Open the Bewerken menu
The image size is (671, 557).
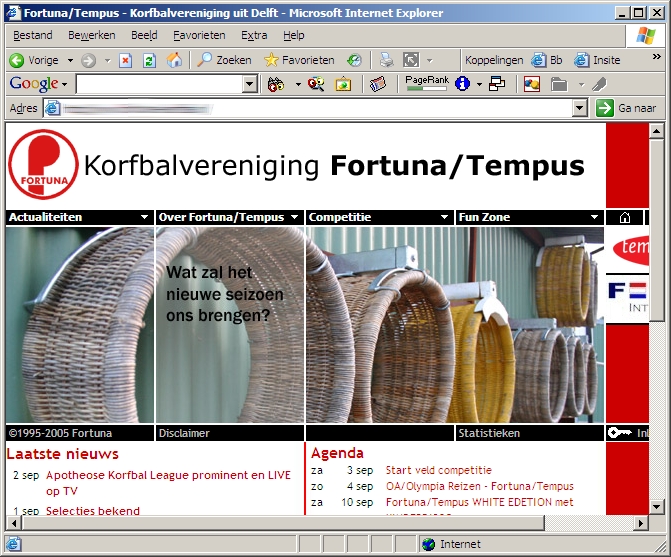point(92,35)
